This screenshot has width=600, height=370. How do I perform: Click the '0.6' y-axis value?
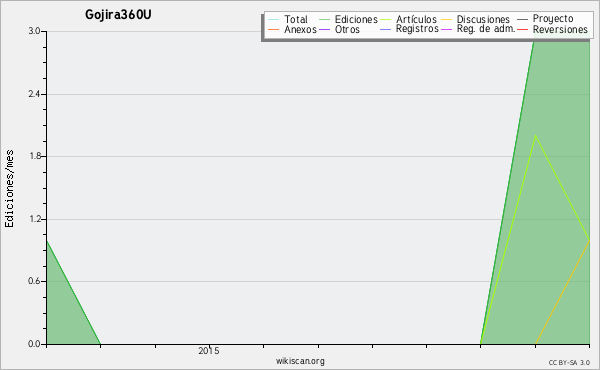tap(34, 281)
